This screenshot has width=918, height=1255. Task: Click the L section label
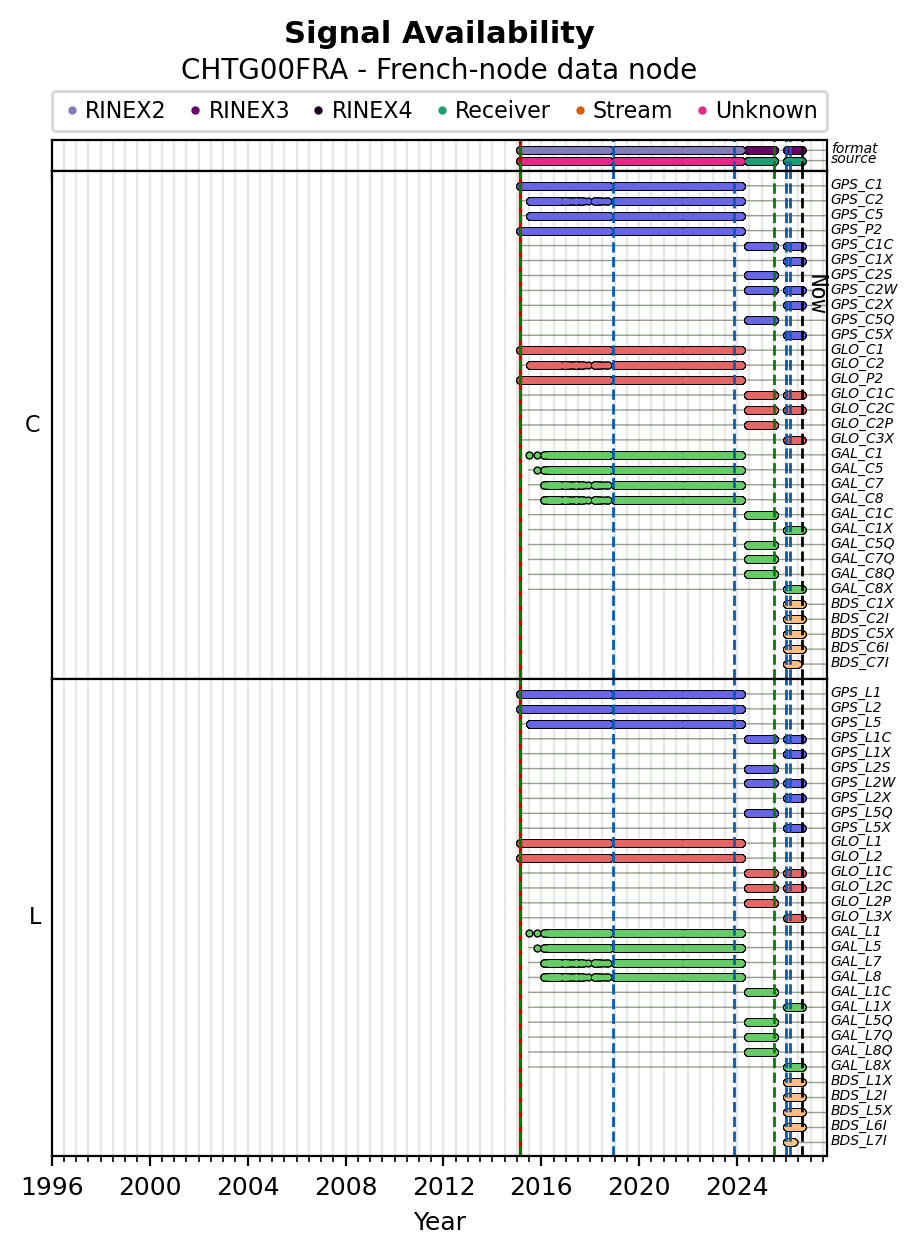tap(35, 917)
